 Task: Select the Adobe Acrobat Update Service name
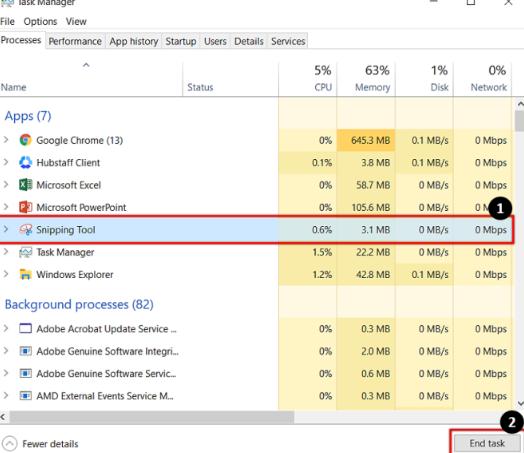[x=106, y=329]
